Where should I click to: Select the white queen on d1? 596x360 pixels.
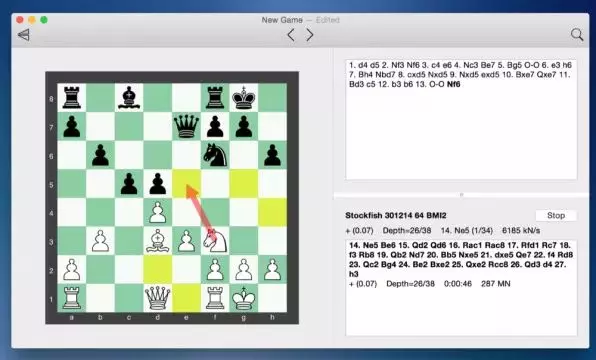click(157, 298)
